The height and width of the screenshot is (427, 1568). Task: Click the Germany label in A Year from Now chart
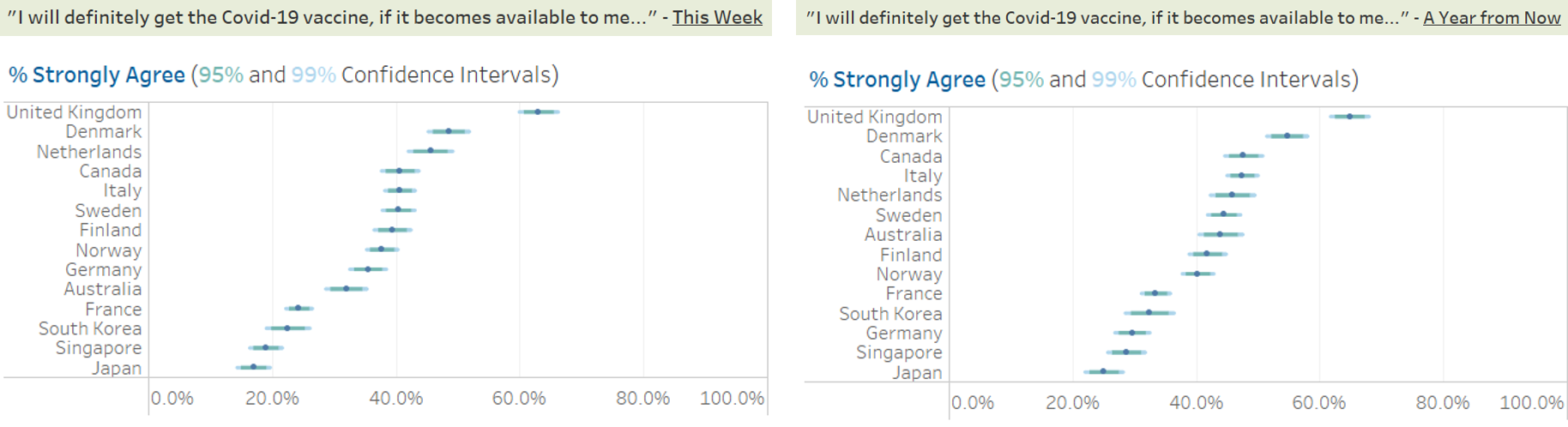click(904, 333)
